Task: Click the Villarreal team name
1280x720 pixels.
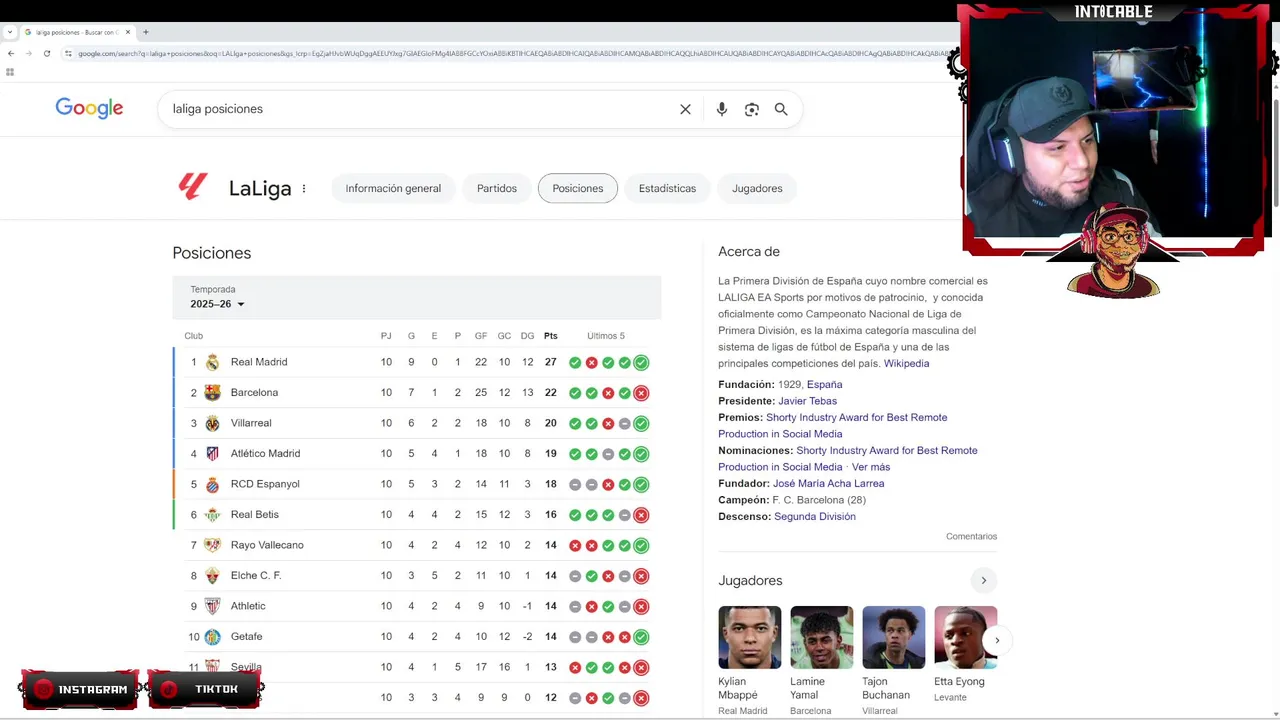Action: pyautogui.click(x=251, y=423)
